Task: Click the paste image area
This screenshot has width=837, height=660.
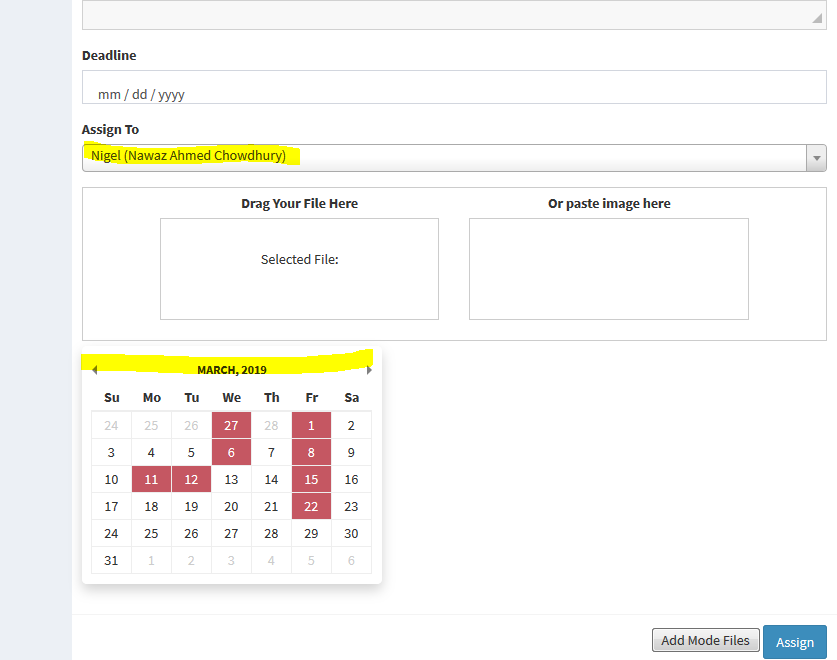Action: [608, 269]
